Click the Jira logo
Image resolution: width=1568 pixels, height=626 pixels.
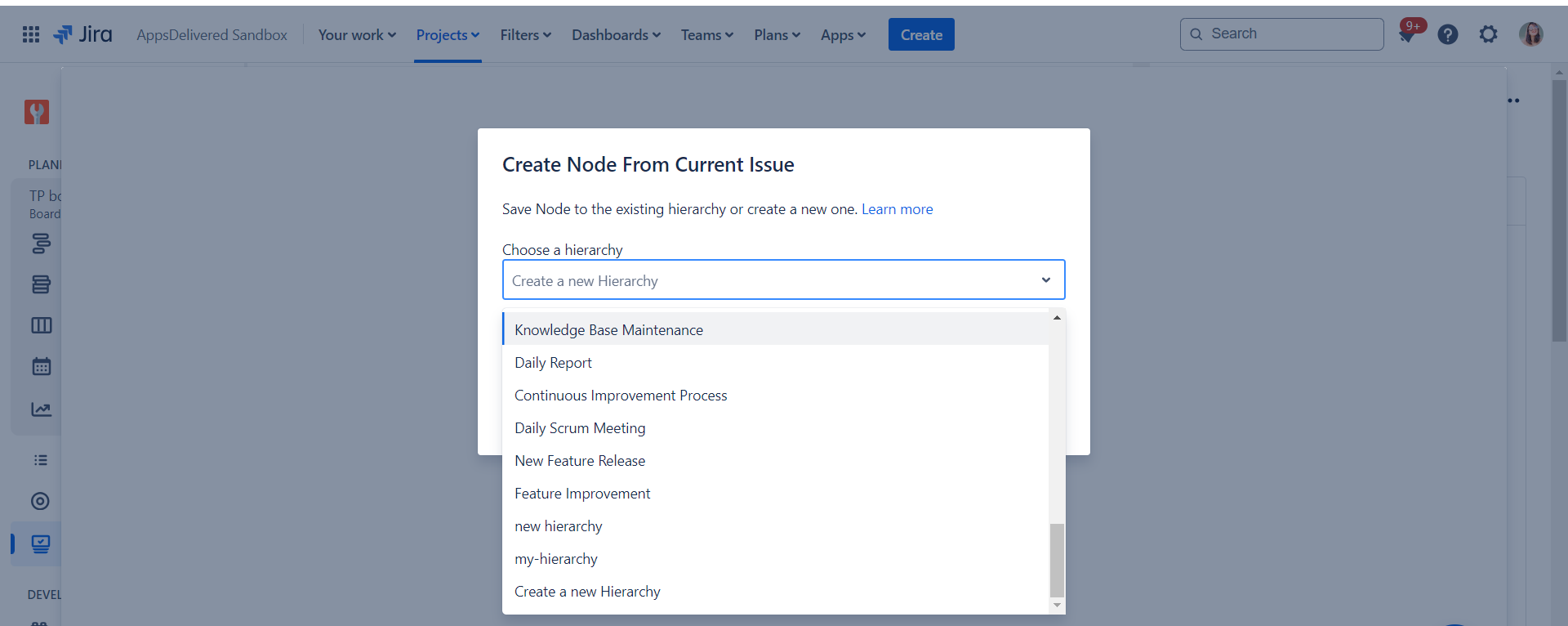[x=82, y=34]
